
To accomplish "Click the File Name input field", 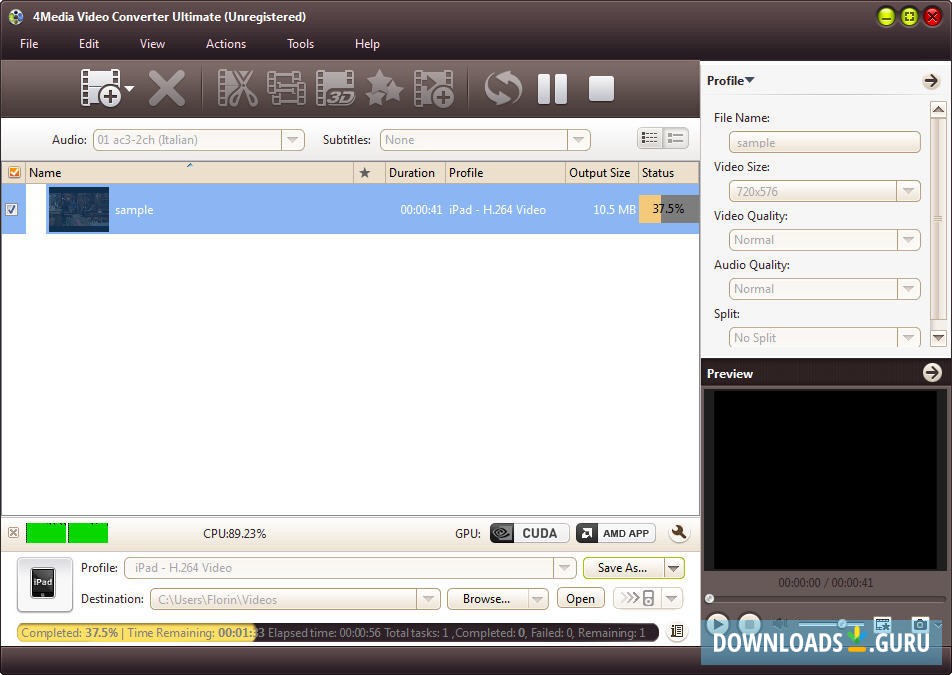I will (824, 143).
